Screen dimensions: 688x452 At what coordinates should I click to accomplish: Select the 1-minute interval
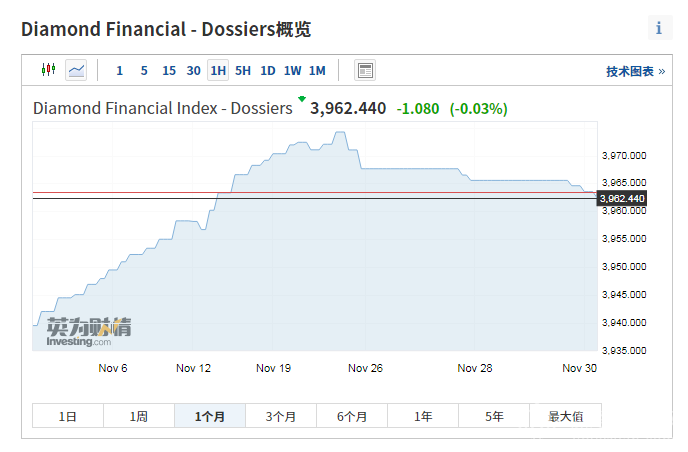120,70
